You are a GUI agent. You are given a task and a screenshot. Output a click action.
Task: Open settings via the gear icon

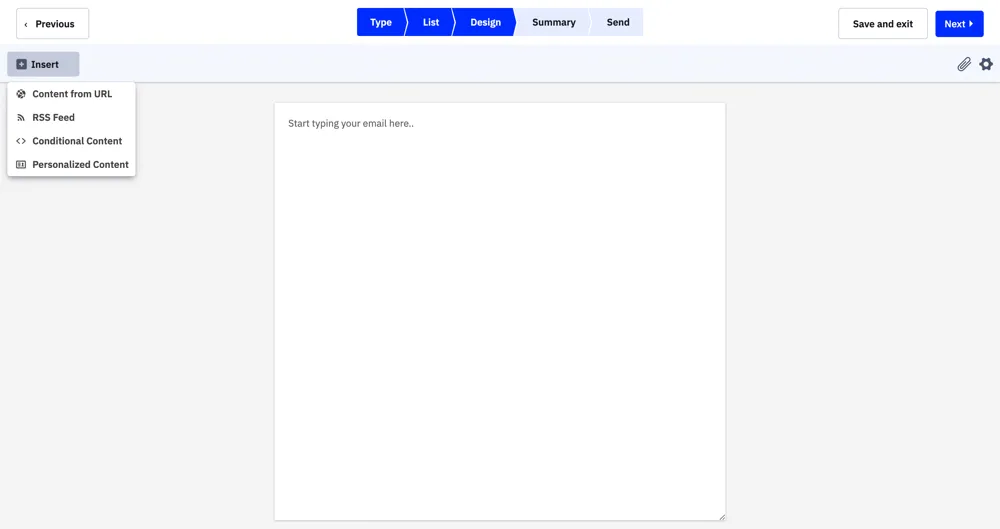(986, 64)
